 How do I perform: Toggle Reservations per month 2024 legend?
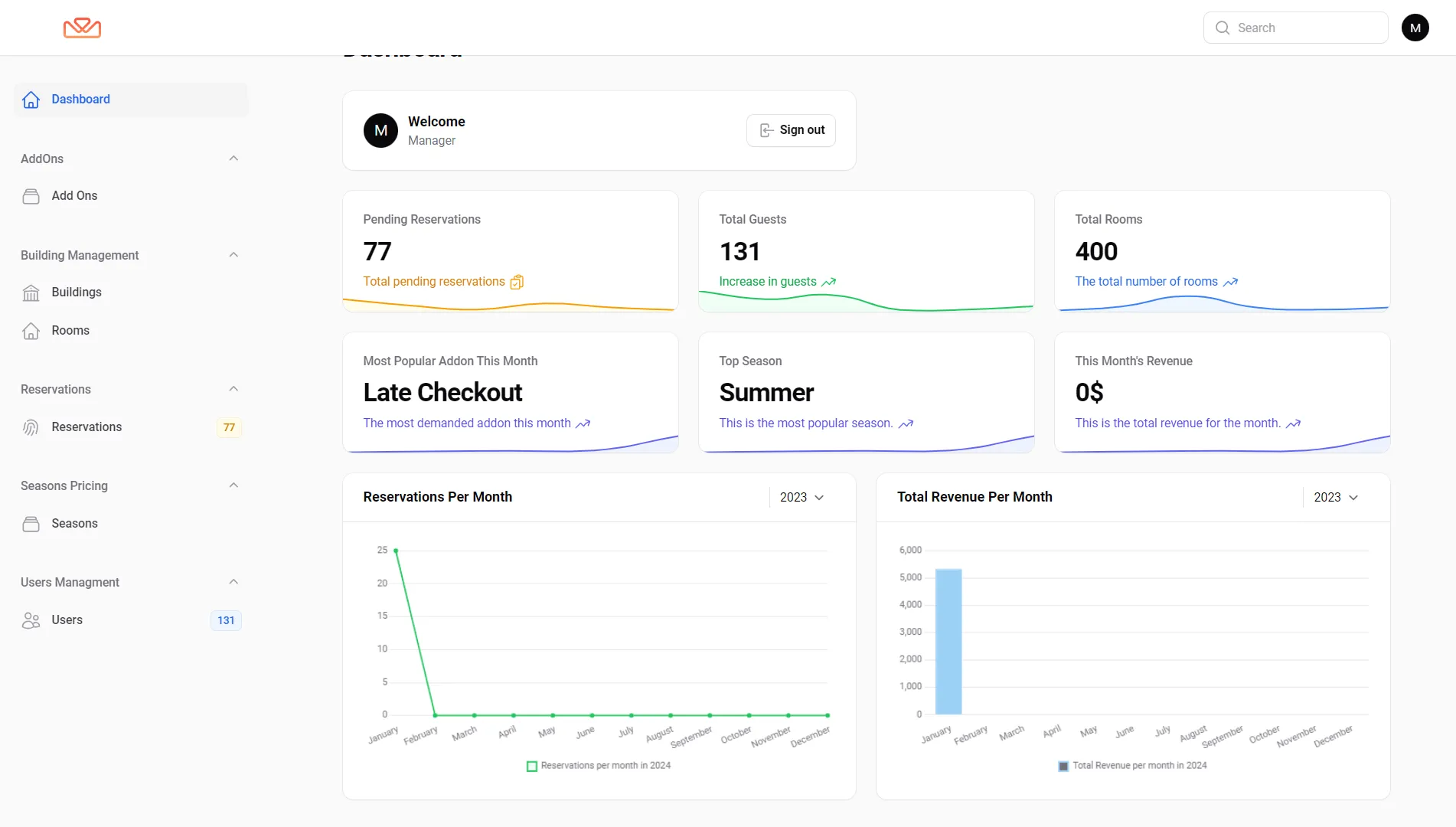[598, 766]
